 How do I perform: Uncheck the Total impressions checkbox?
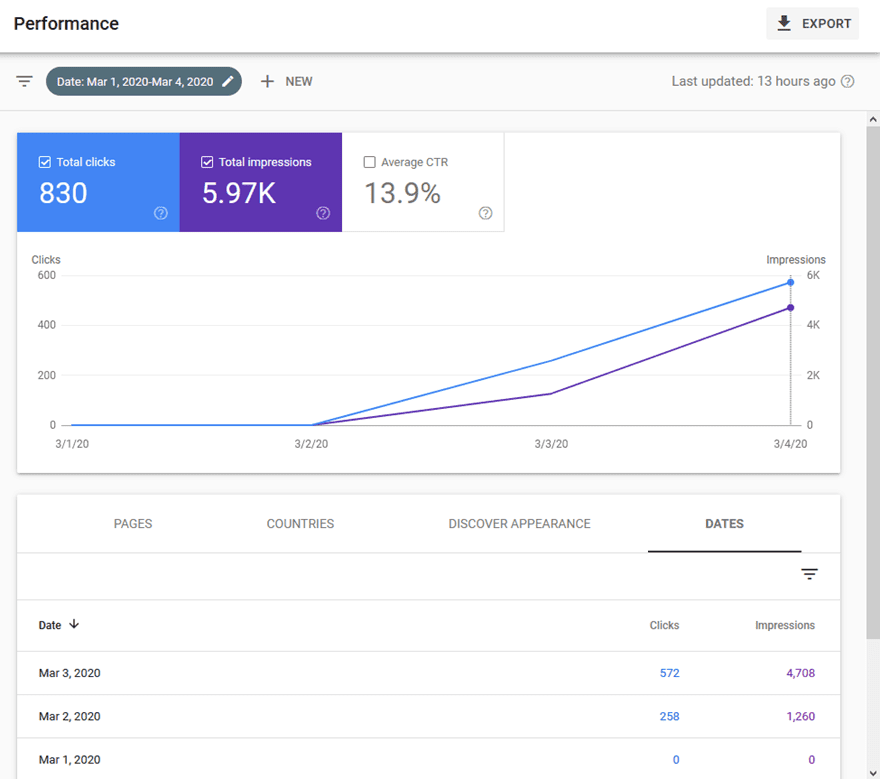click(206, 161)
